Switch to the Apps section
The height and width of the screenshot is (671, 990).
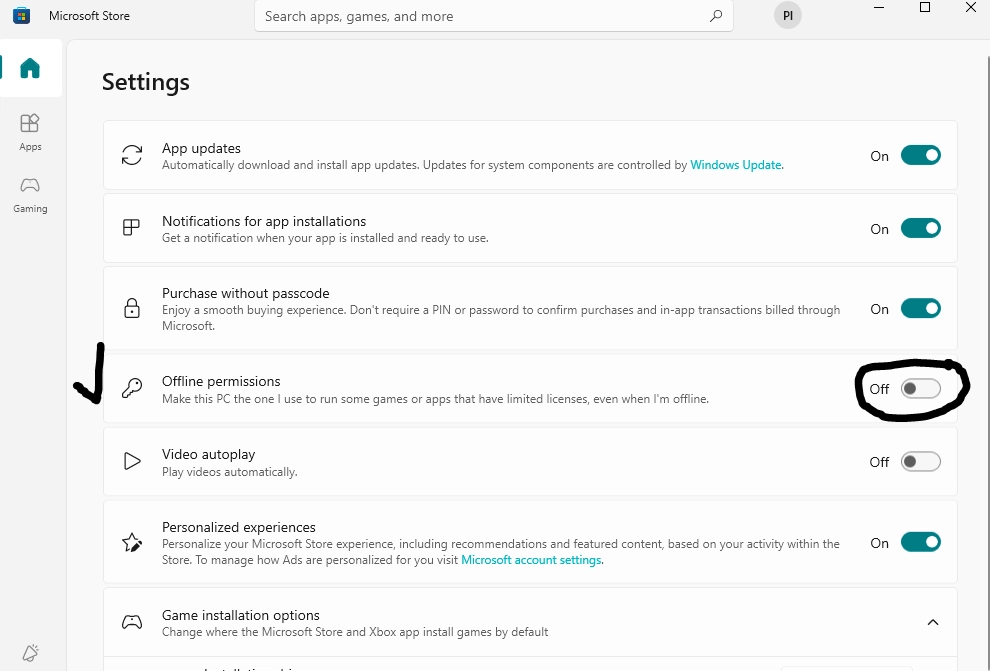(x=30, y=130)
